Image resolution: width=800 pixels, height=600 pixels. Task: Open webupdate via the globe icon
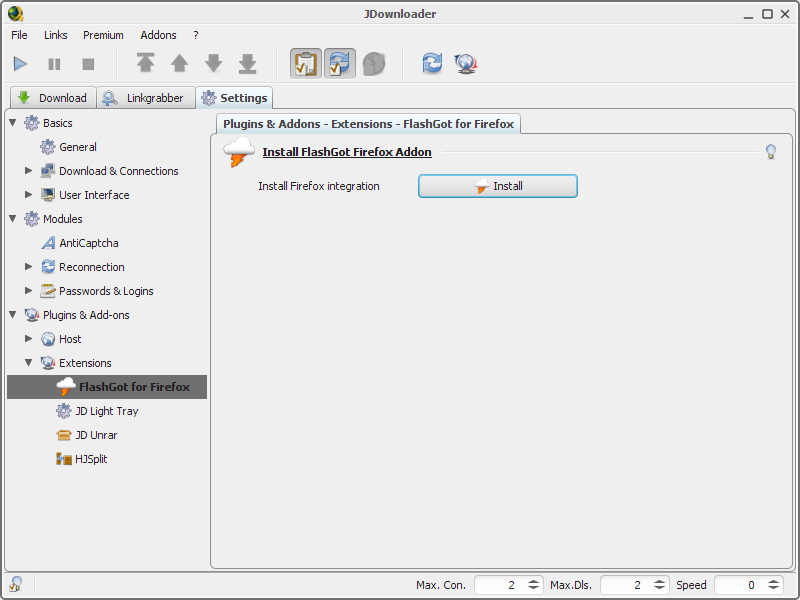pos(465,63)
